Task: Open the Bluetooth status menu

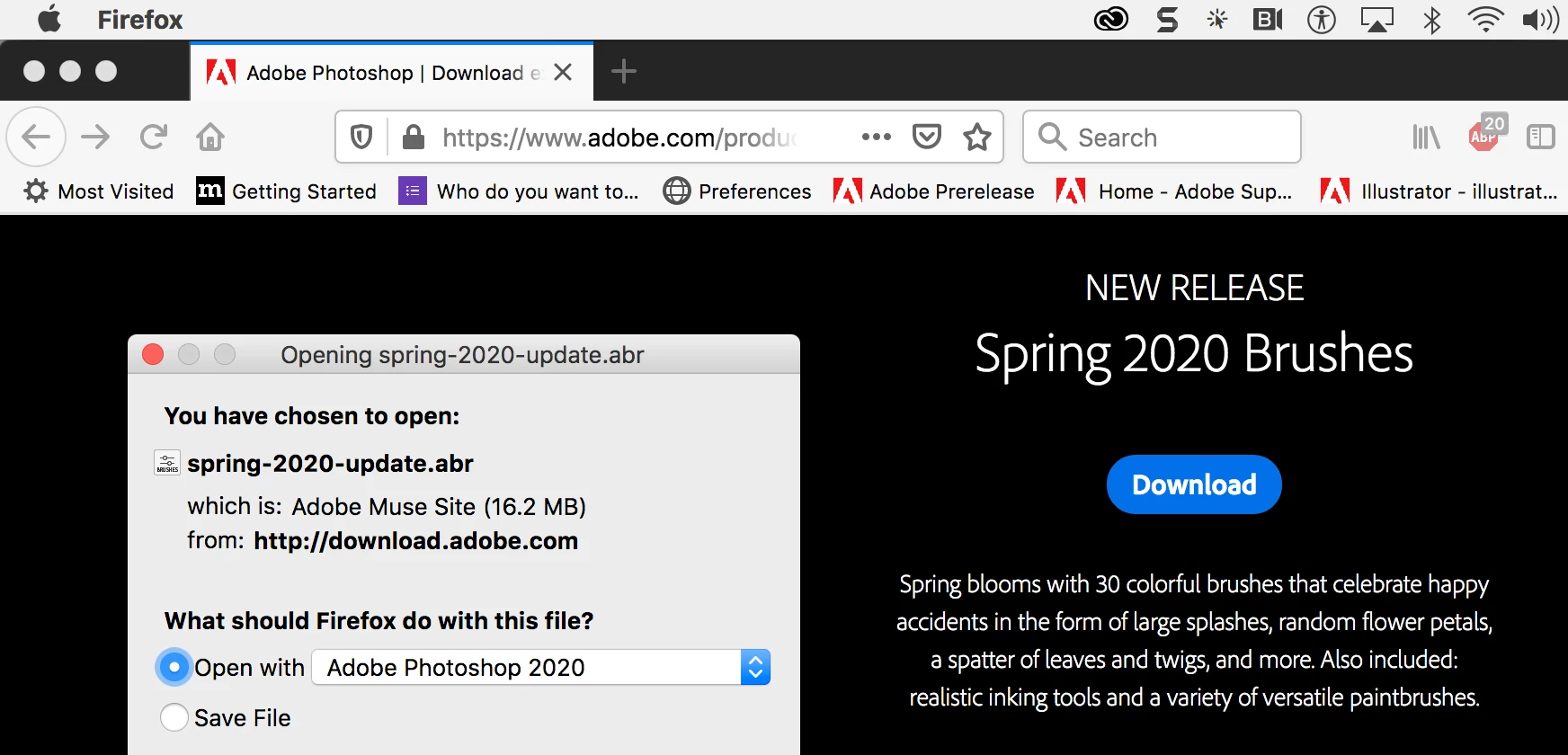Action: (1432, 19)
